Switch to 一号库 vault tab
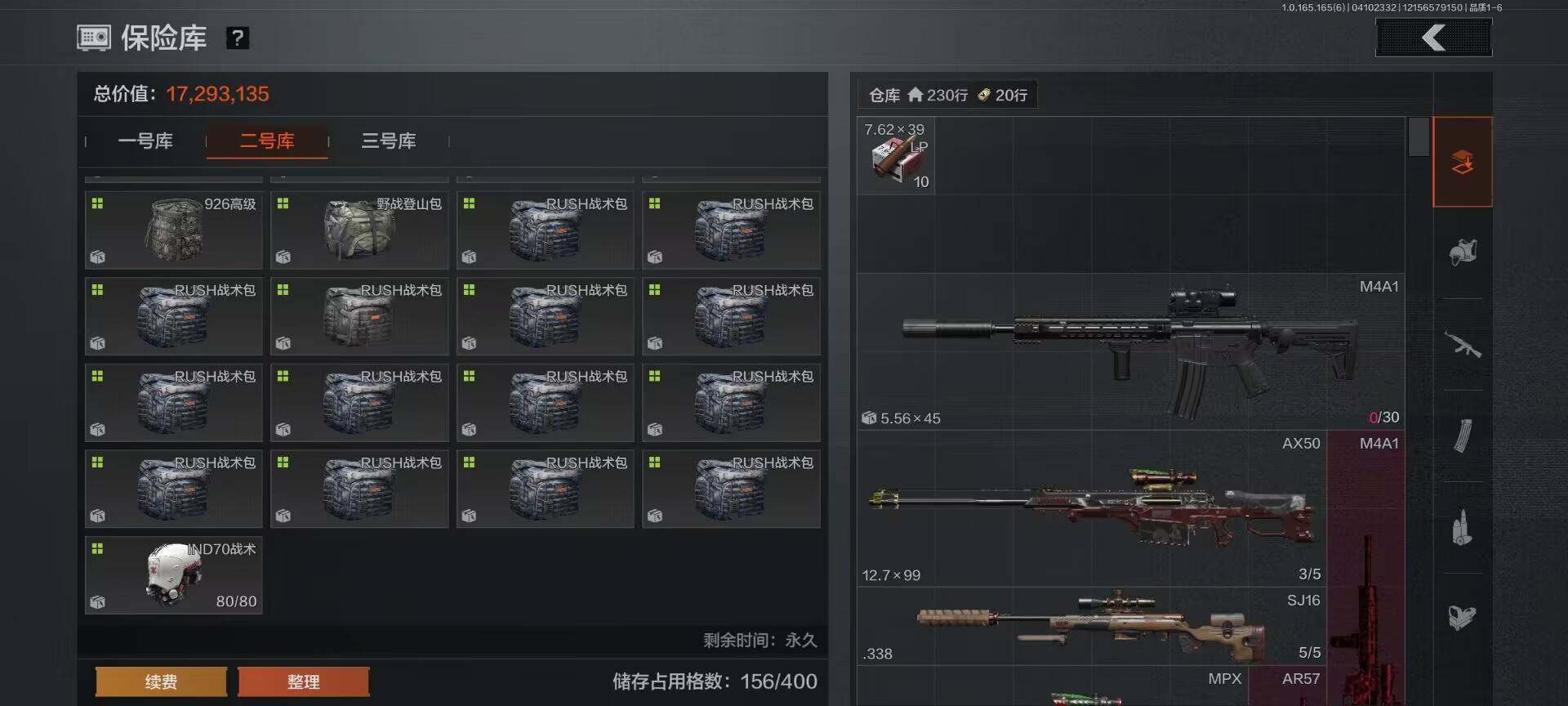This screenshot has width=1568, height=706. coord(145,141)
